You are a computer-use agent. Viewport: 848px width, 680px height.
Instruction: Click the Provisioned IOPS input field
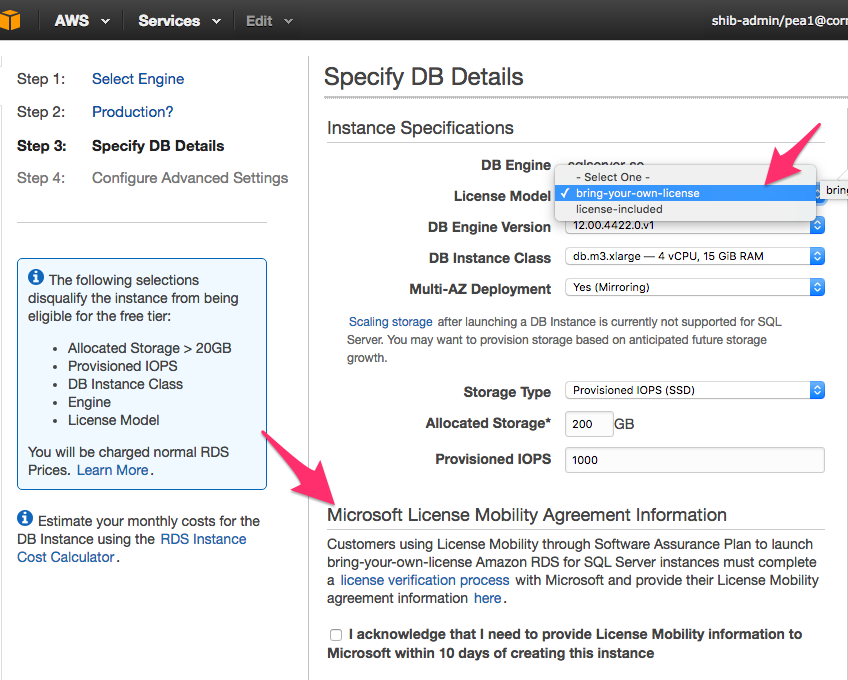coord(695,460)
